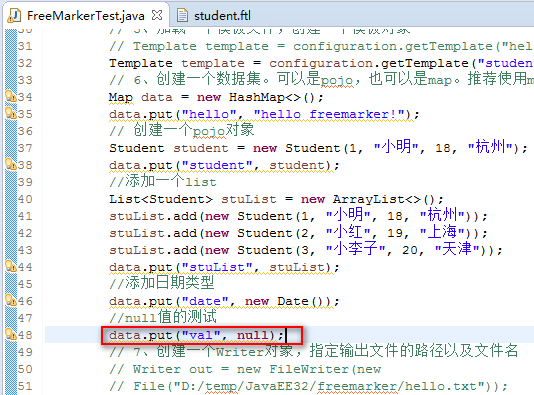
Task: Click the line 49 comment mentioning Writer
Action: point(314,351)
